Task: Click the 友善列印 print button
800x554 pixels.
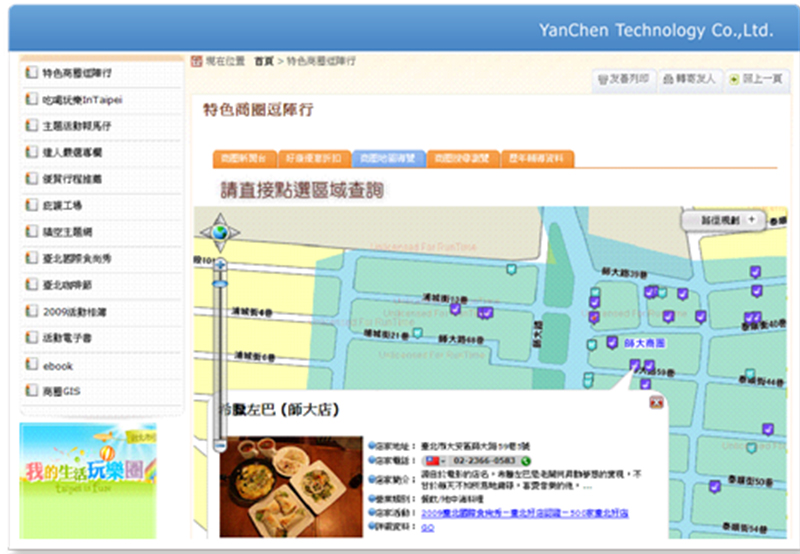Action: pyautogui.click(x=623, y=78)
